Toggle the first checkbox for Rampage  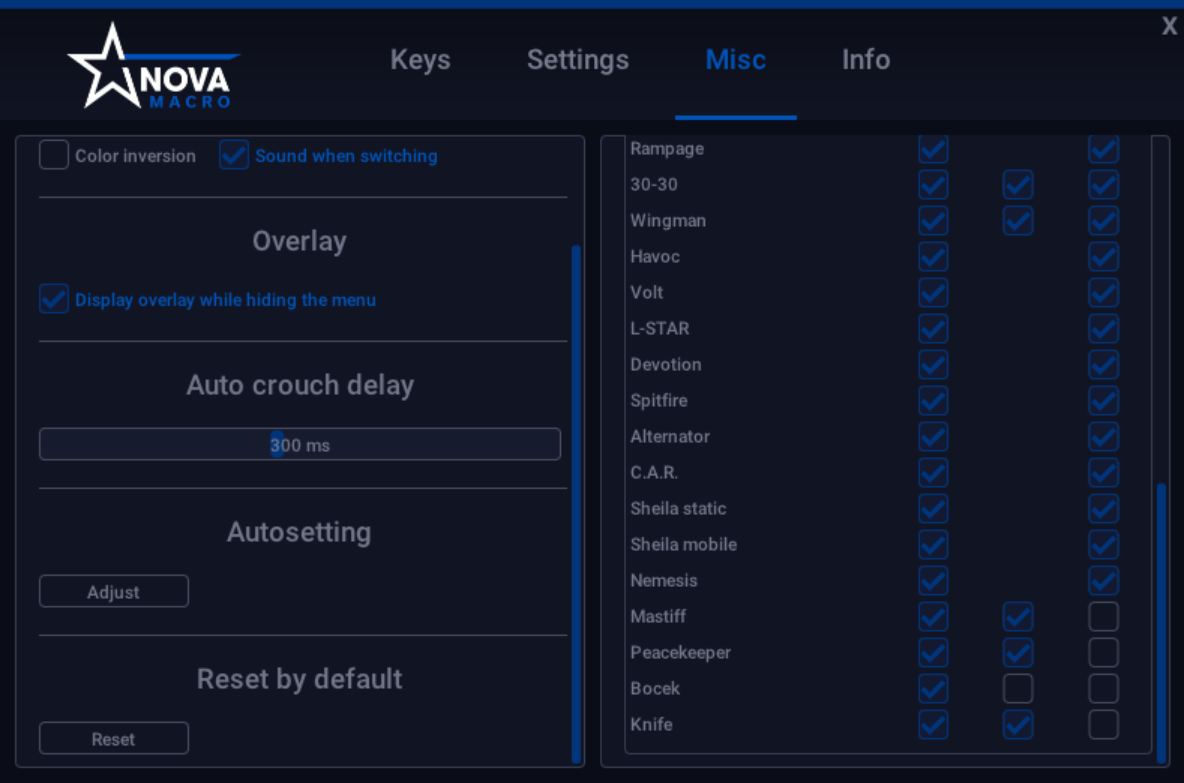[933, 149]
